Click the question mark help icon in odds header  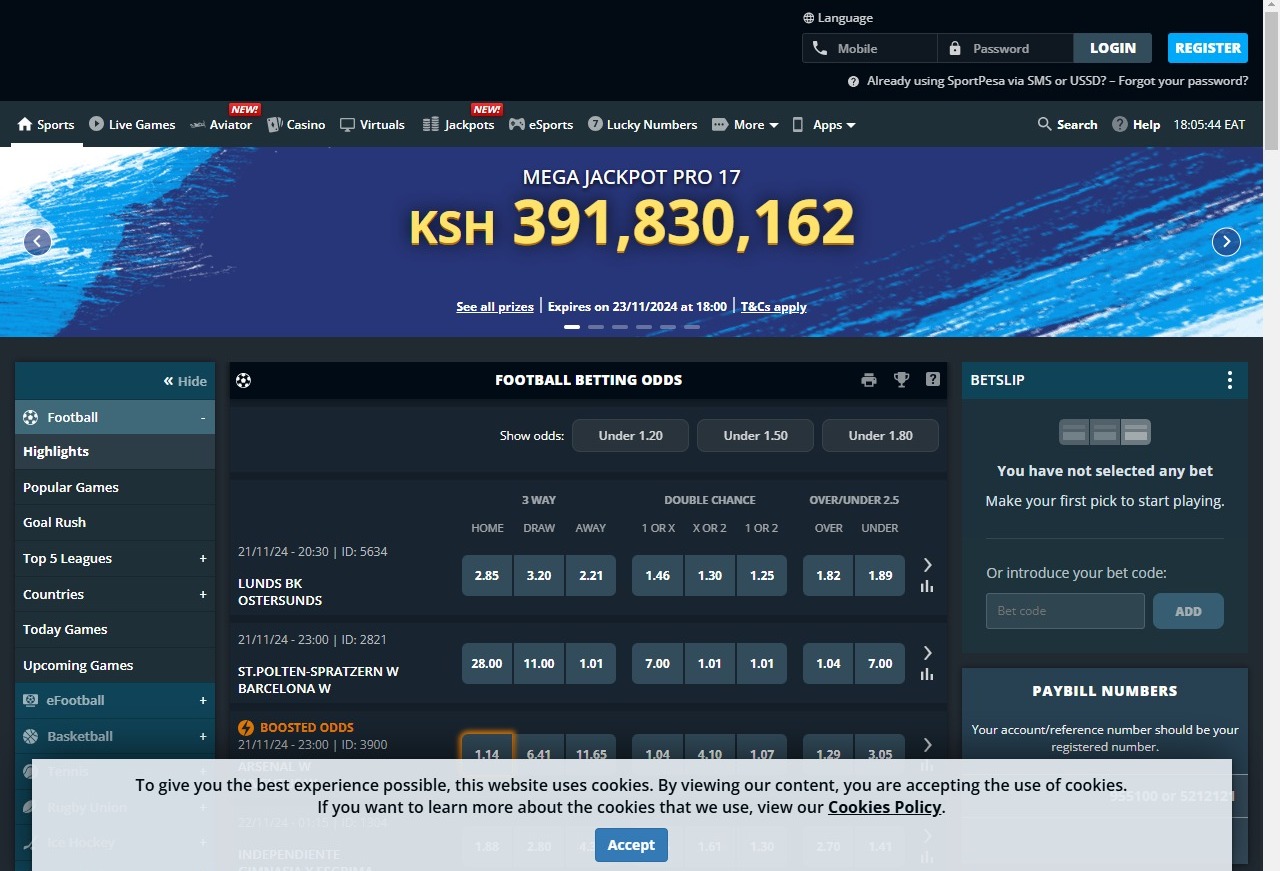click(933, 379)
